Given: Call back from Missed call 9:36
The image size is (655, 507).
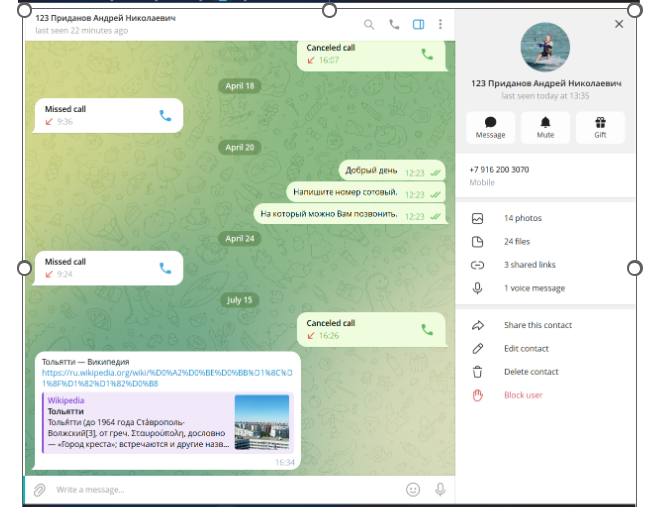Looking at the screenshot, I should click(165, 116).
